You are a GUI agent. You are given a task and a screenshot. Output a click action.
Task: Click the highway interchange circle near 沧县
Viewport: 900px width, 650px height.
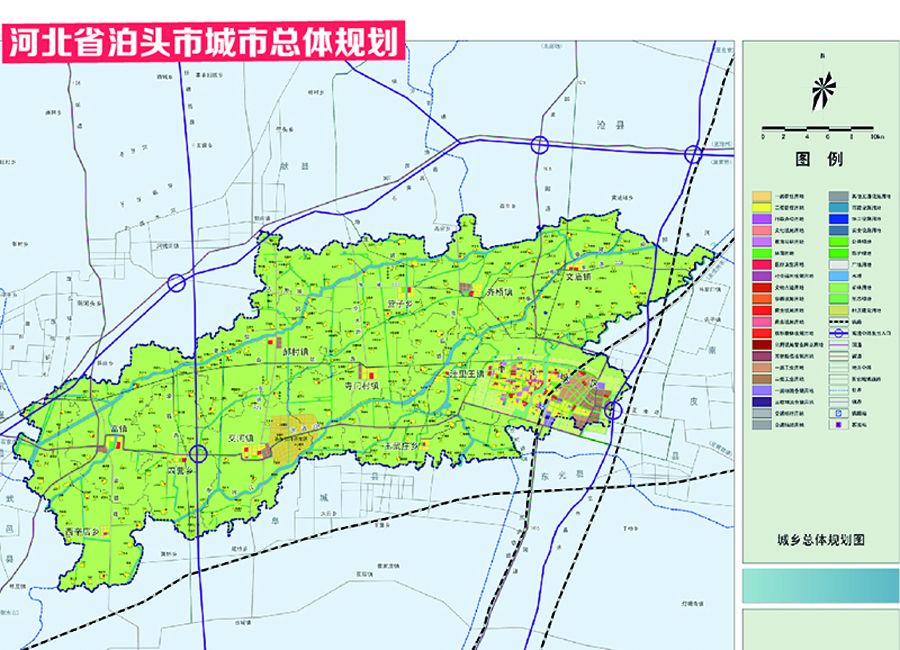pos(540,144)
